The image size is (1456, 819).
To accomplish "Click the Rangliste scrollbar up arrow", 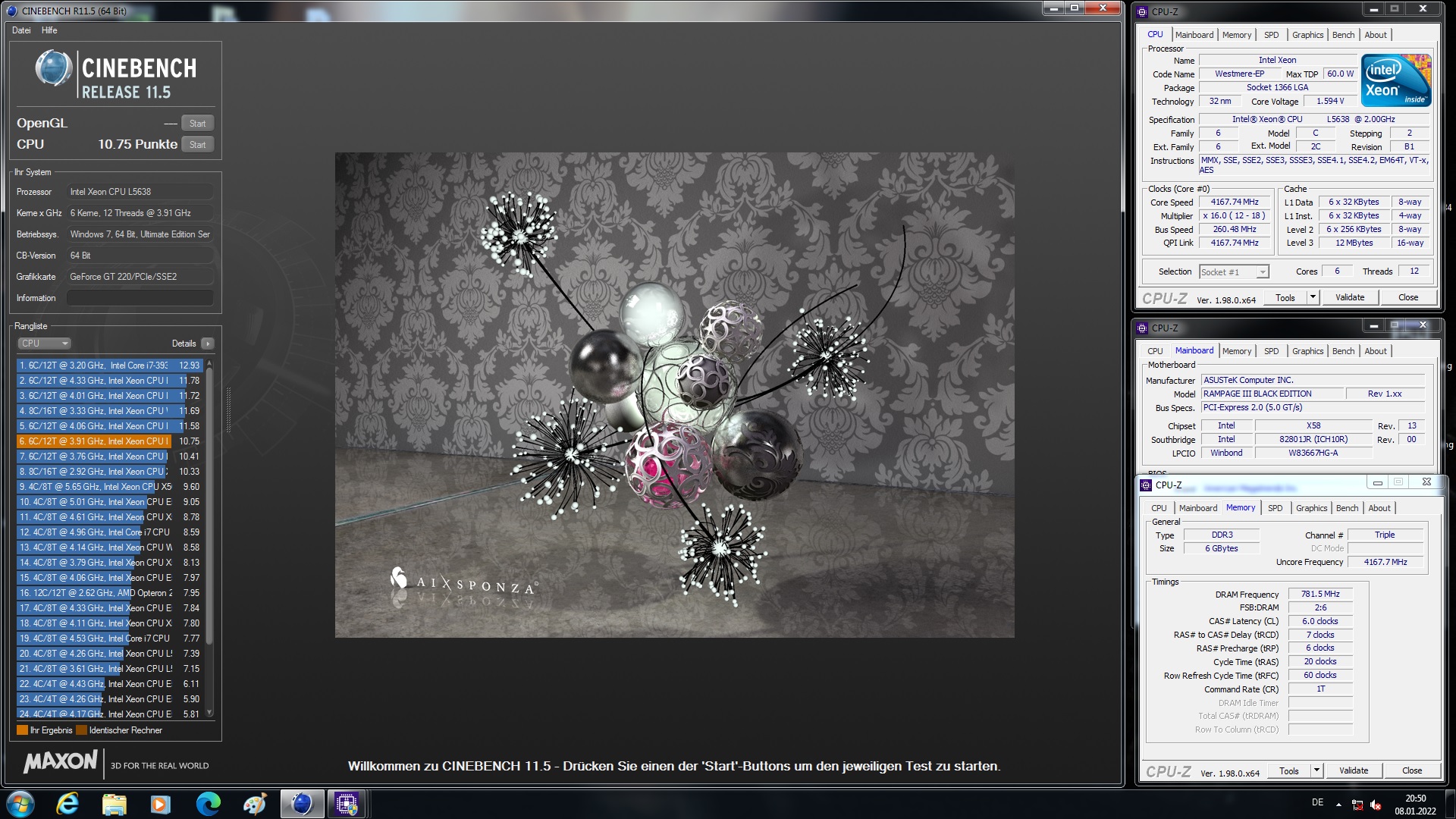I will (209, 365).
